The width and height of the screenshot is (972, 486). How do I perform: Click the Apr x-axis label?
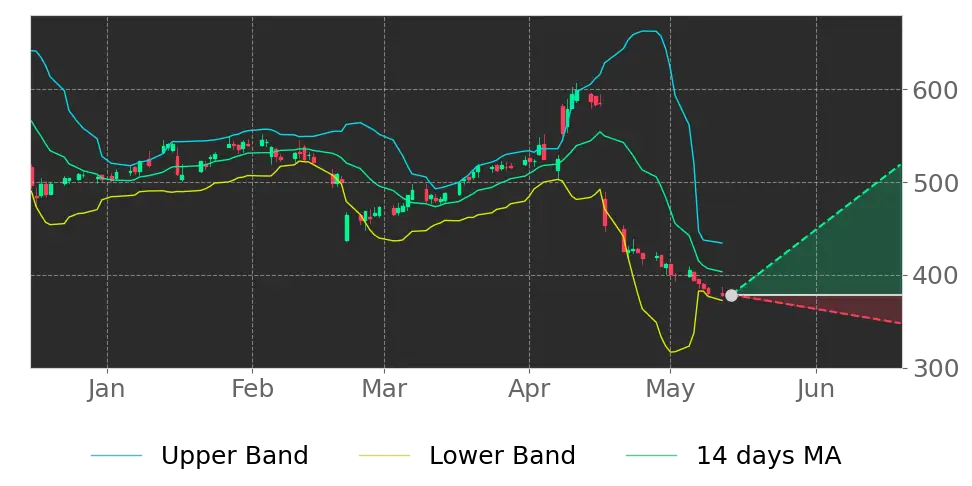[529, 389]
